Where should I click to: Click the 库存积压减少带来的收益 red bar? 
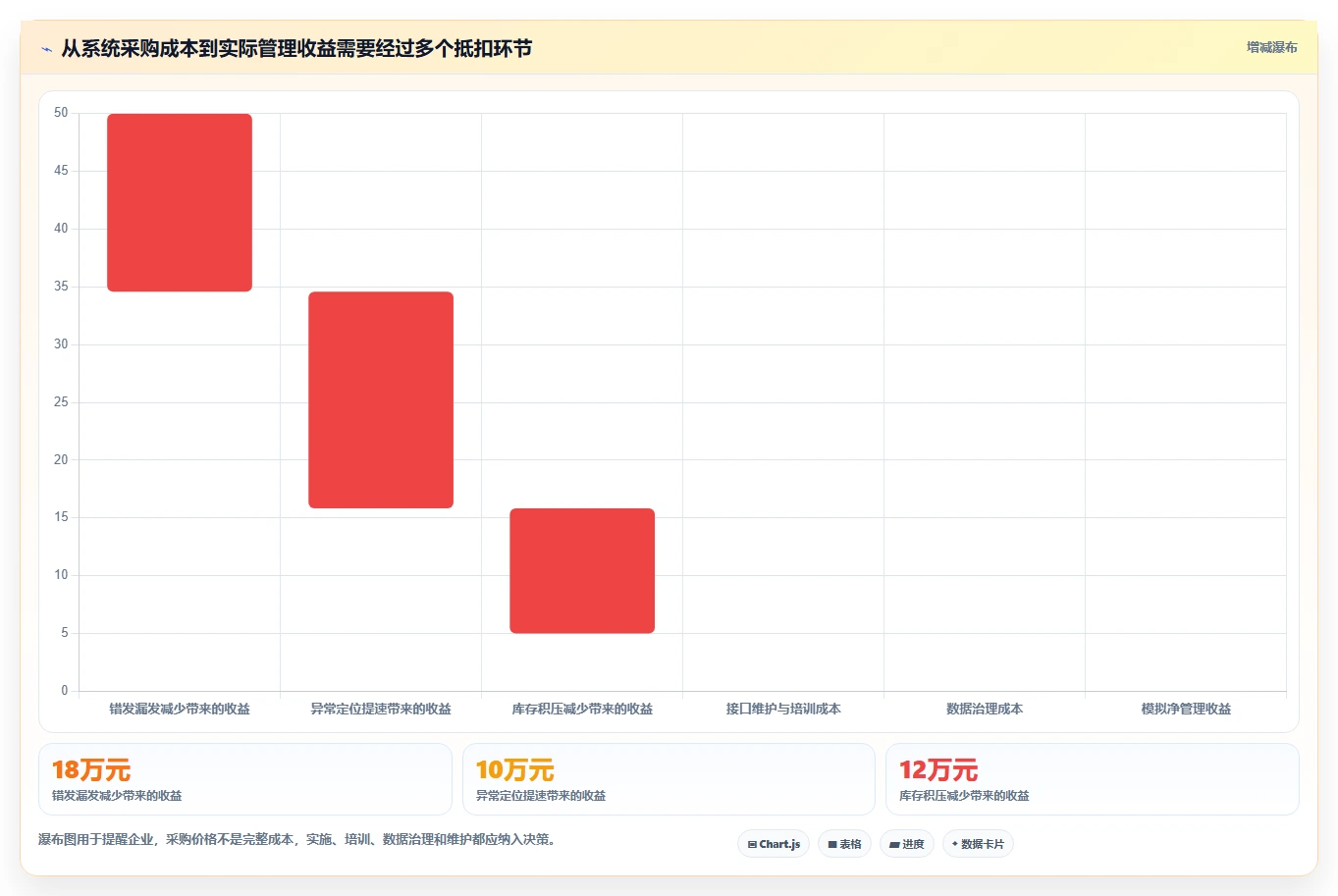582,571
